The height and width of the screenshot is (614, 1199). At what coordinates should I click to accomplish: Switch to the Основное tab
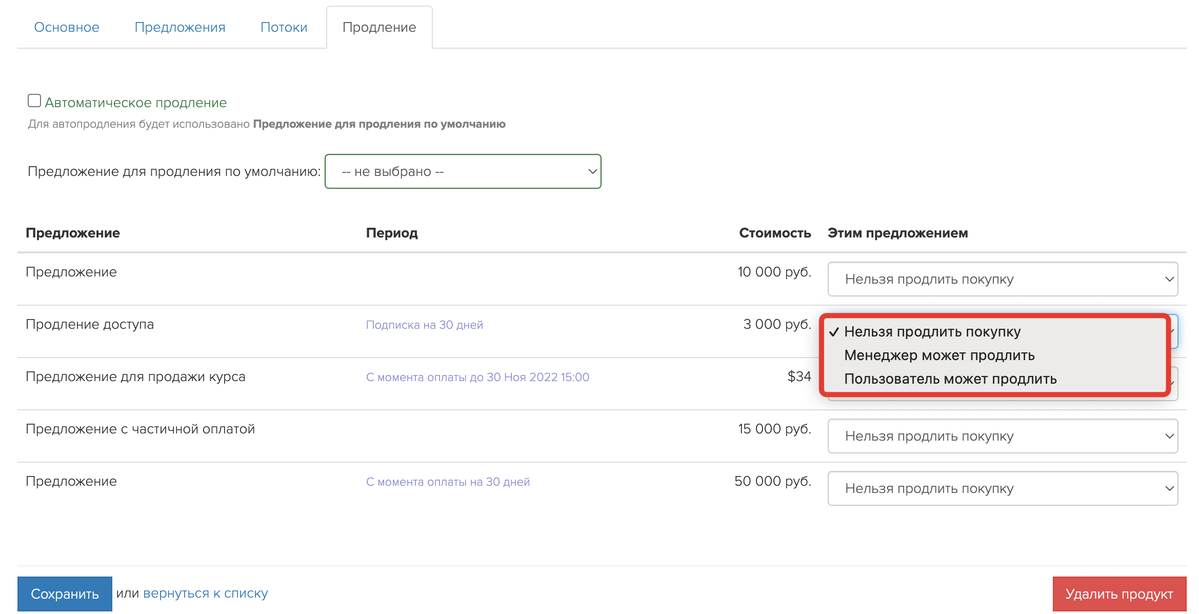67,27
